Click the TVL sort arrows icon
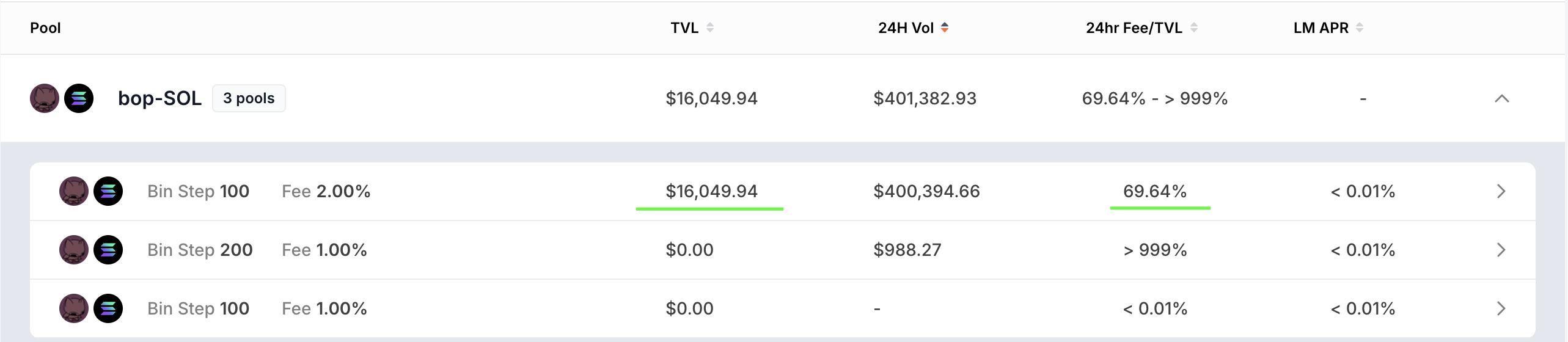The width and height of the screenshot is (1568, 342). pyautogui.click(x=710, y=27)
